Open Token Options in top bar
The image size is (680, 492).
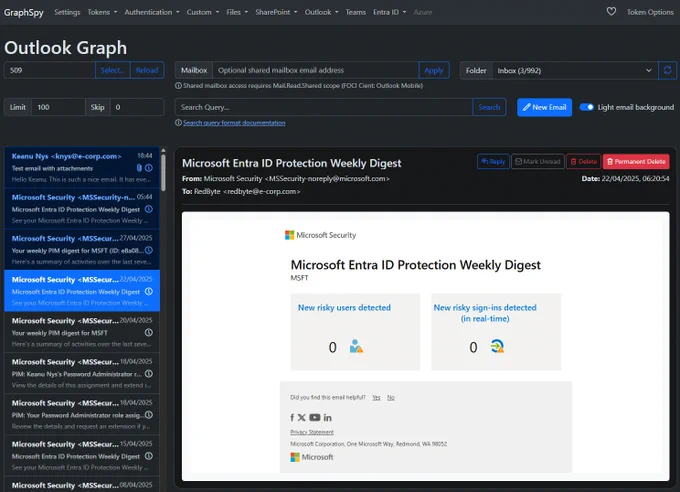650,12
